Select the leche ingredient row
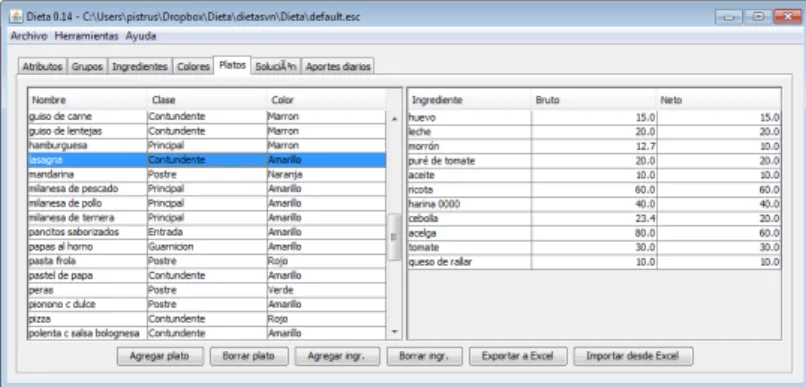Image resolution: width=806 pixels, height=387 pixels. [x=594, y=132]
